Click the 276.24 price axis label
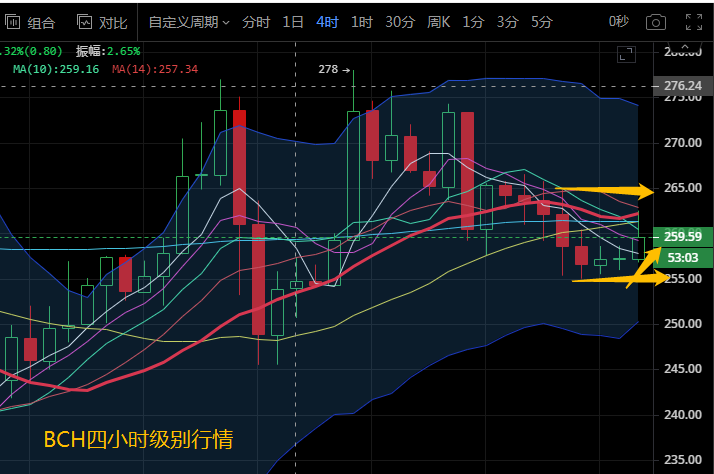714x474 pixels. pyautogui.click(x=683, y=86)
